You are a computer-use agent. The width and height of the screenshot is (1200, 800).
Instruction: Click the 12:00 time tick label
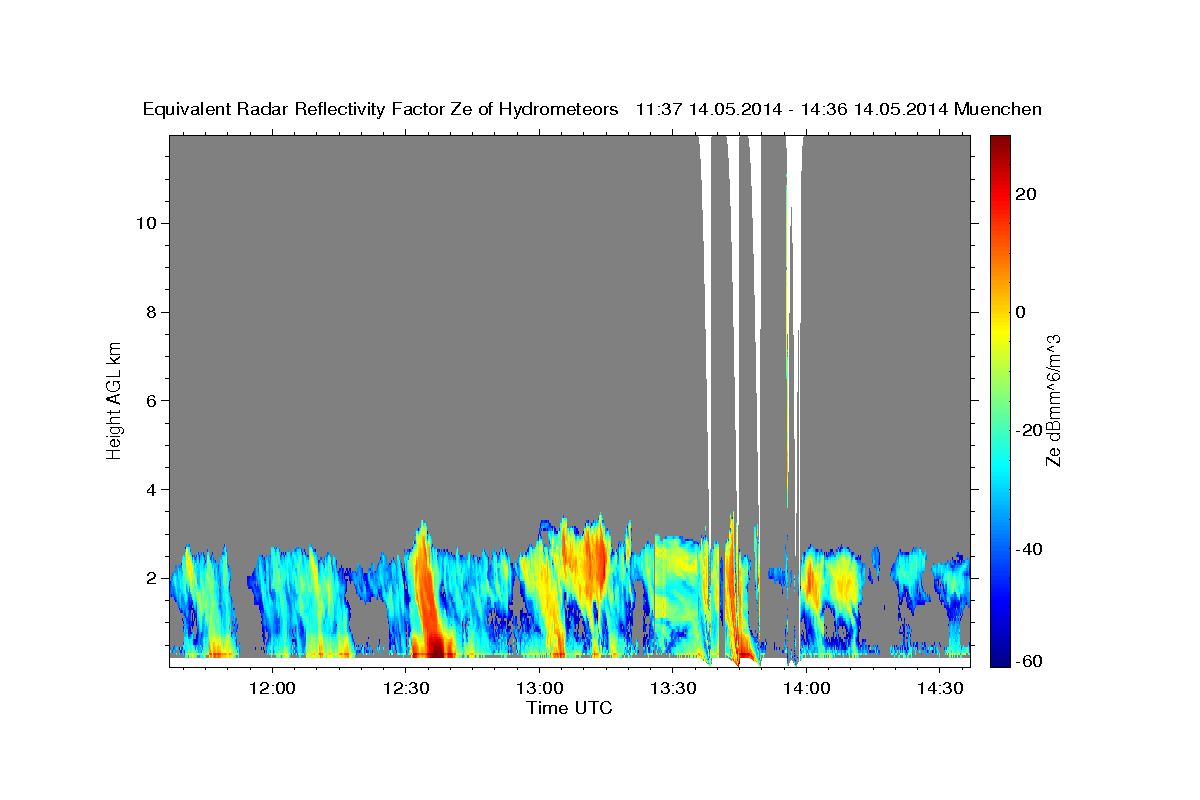pyautogui.click(x=272, y=688)
